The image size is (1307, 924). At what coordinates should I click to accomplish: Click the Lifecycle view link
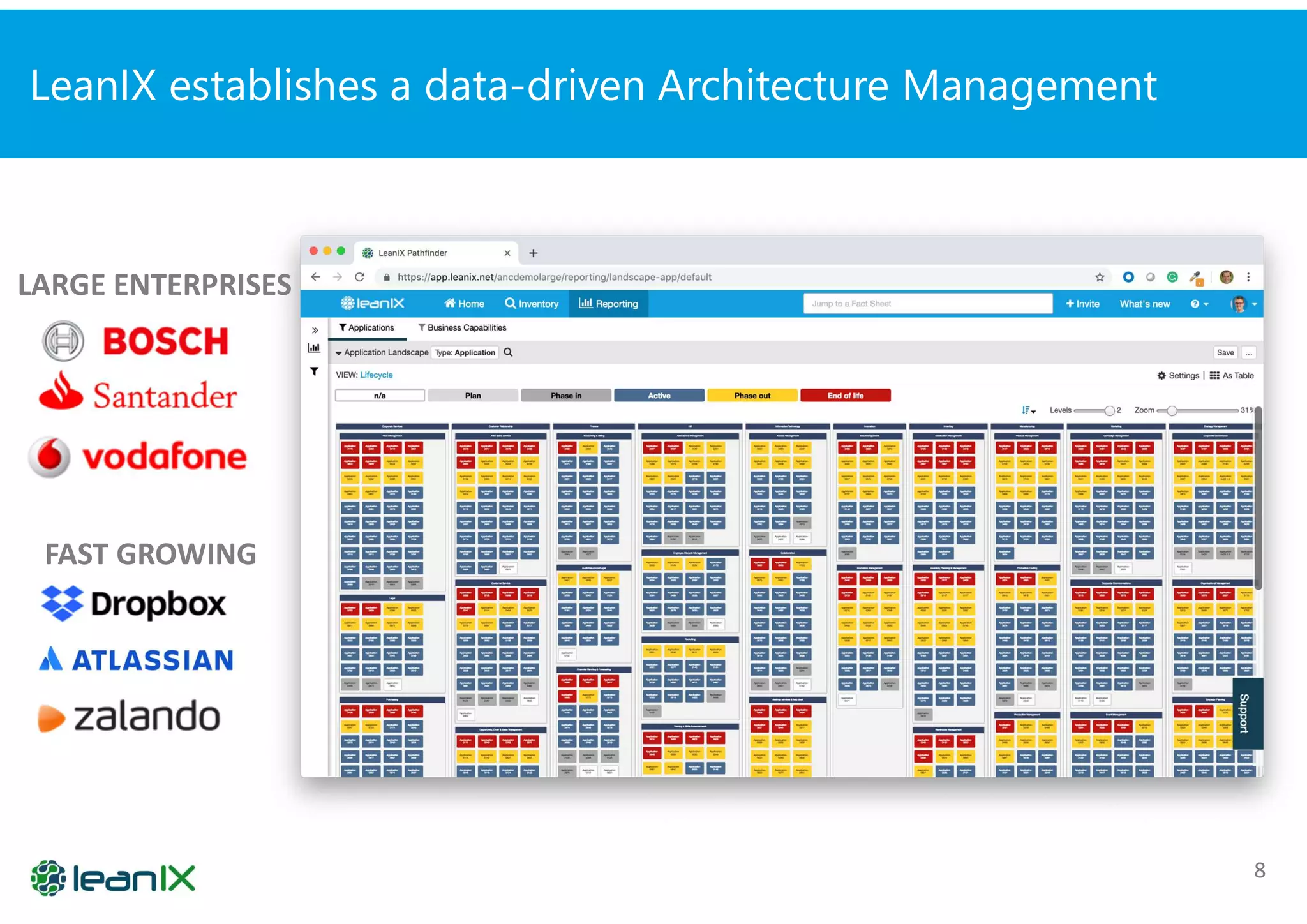377,375
